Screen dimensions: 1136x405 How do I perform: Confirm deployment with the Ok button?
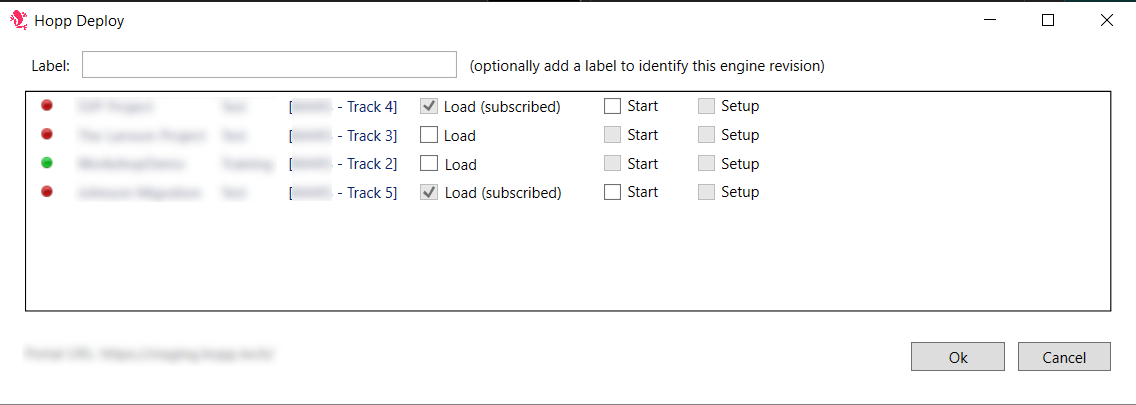point(958,357)
